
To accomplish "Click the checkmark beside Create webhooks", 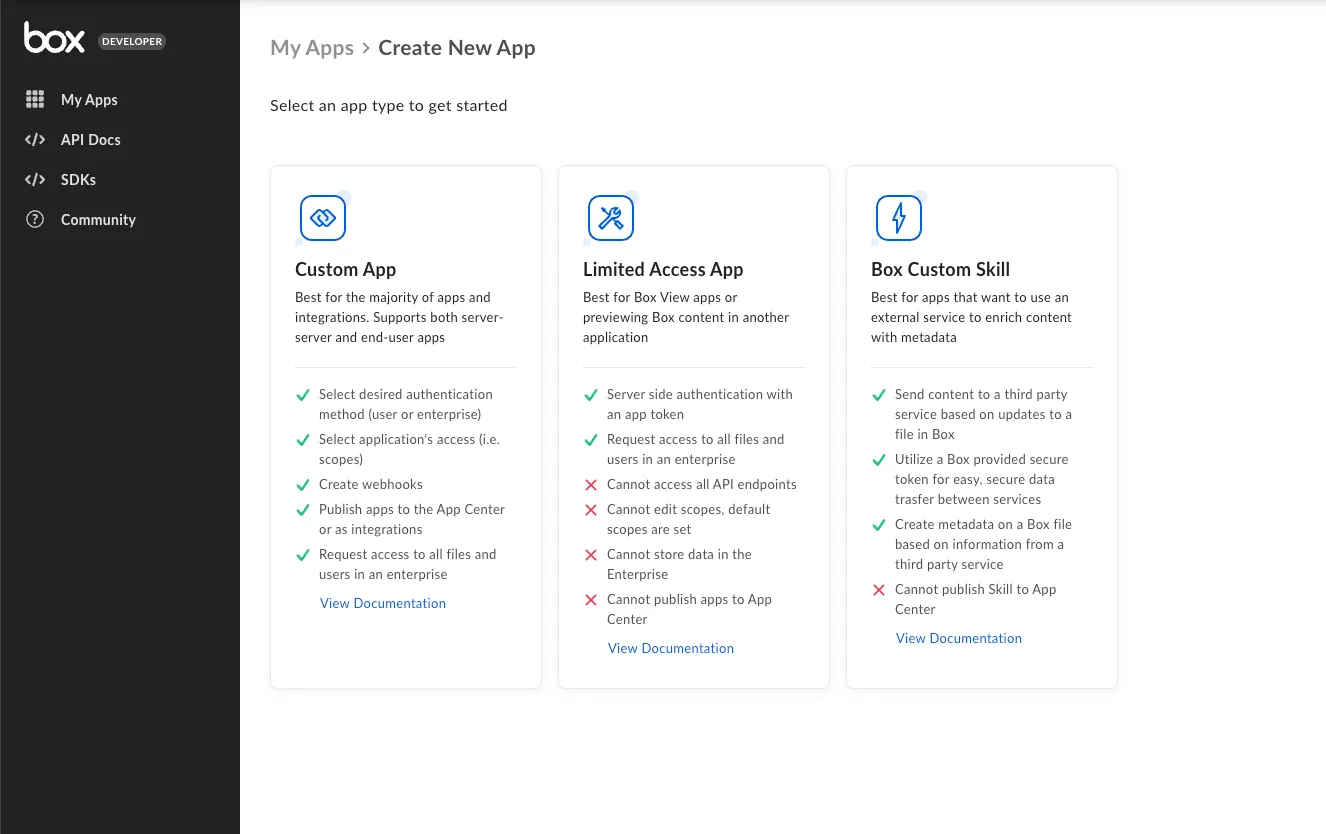I will 303,485.
